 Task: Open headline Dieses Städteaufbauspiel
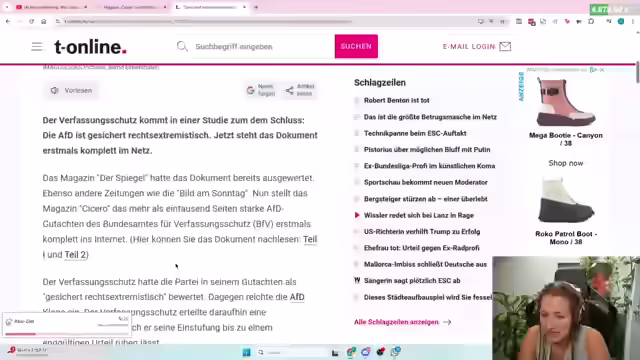(428, 297)
